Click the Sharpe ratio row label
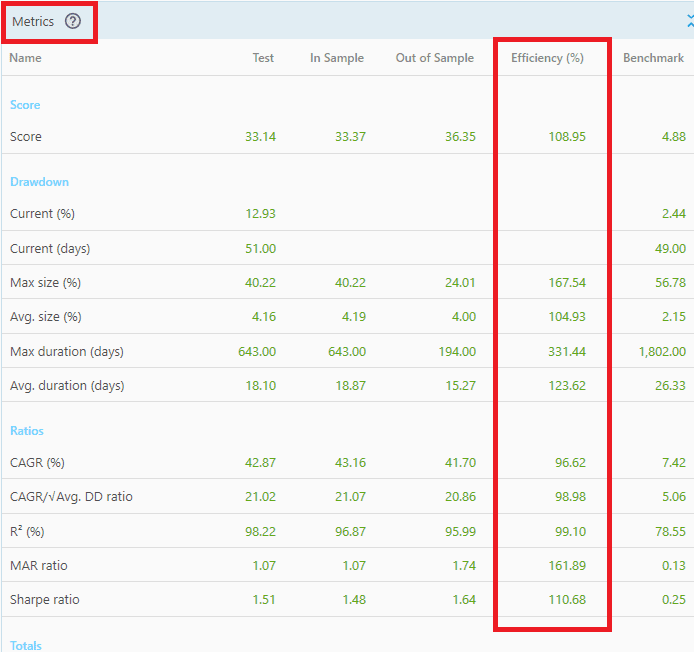The height and width of the screenshot is (652, 694). [45, 600]
